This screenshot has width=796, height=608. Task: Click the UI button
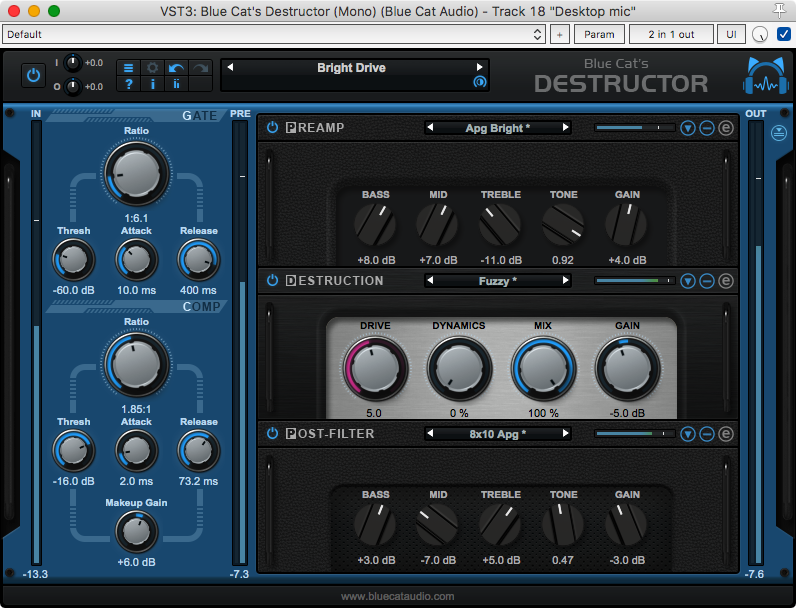click(x=731, y=35)
